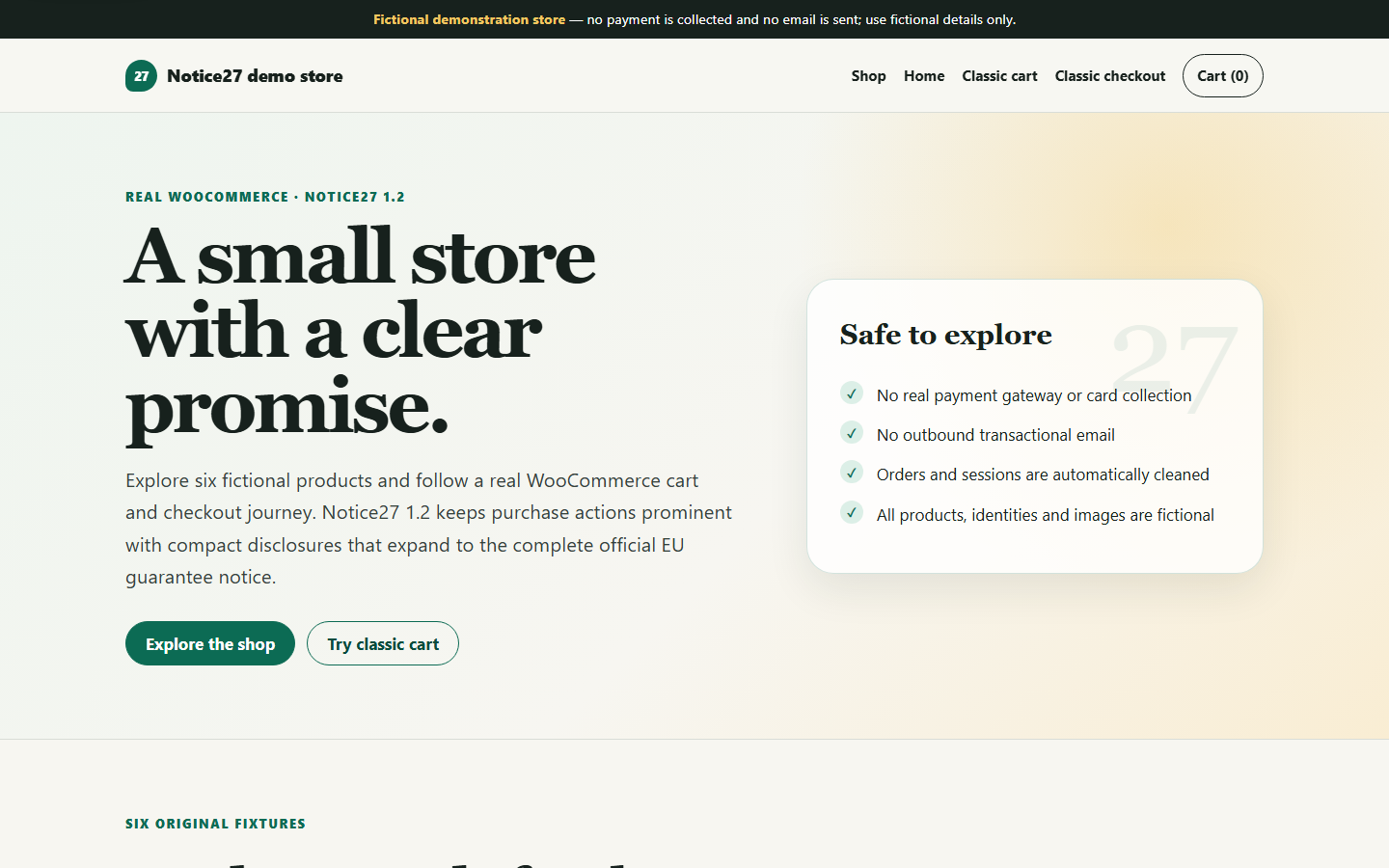Click checkmark beside No real payment gateway
This screenshot has width=1389, height=868.
coord(852,393)
